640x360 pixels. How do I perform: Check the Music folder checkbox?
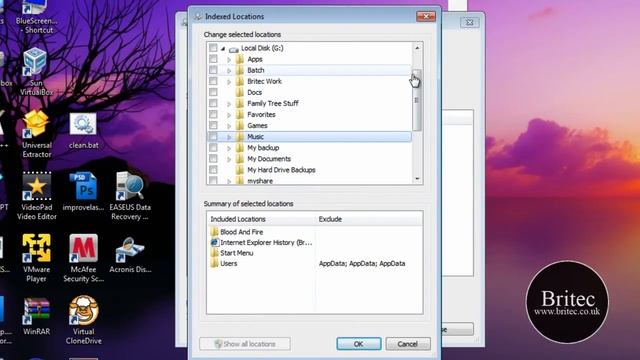pyautogui.click(x=213, y=136)
